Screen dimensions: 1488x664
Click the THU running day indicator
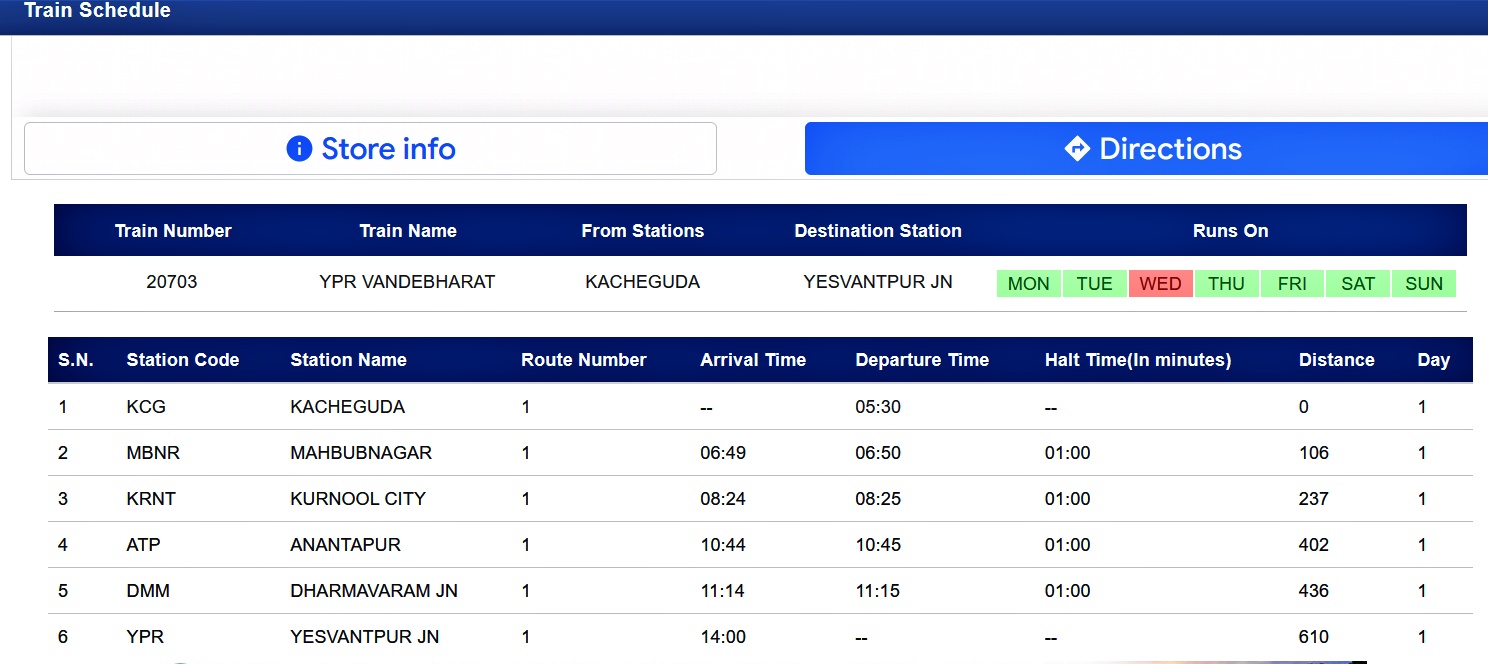point(1226,283)
